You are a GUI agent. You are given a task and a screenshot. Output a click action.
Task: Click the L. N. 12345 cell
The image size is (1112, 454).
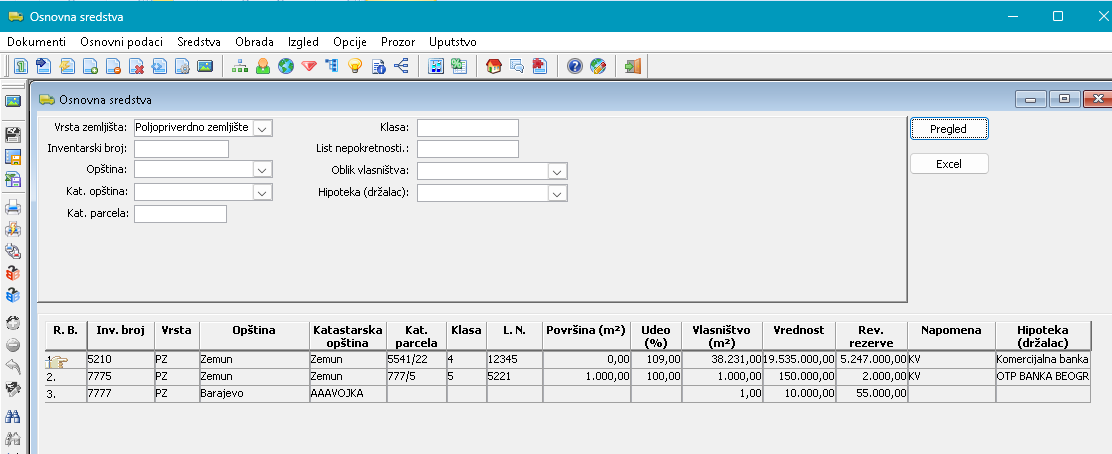tap(513, 360)
